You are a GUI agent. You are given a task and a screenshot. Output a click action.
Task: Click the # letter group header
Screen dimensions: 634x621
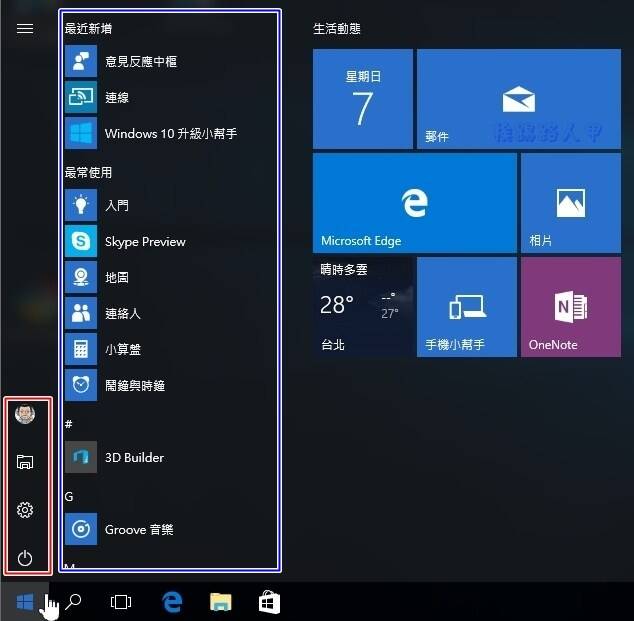pos(69,424)
